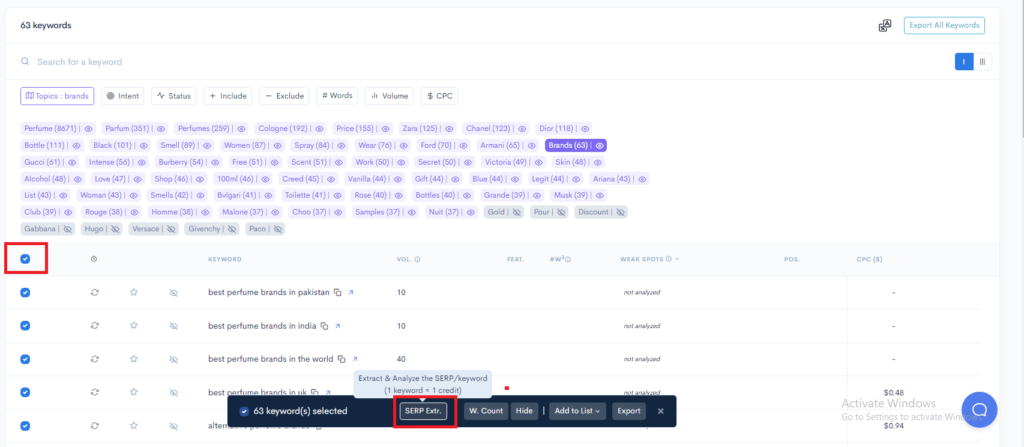This screenshot has width=1024, height=447.
Task: Open 'best perfume brands in india' external link
Action: click(x=338, y=325)
